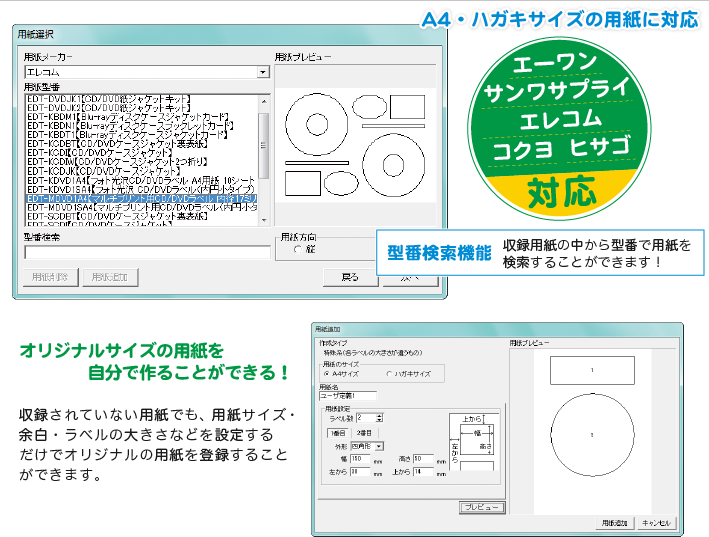The image size is (709, 537).
Task: Click the paper layout preview in 用紙選択
Action: coord(356,145)
